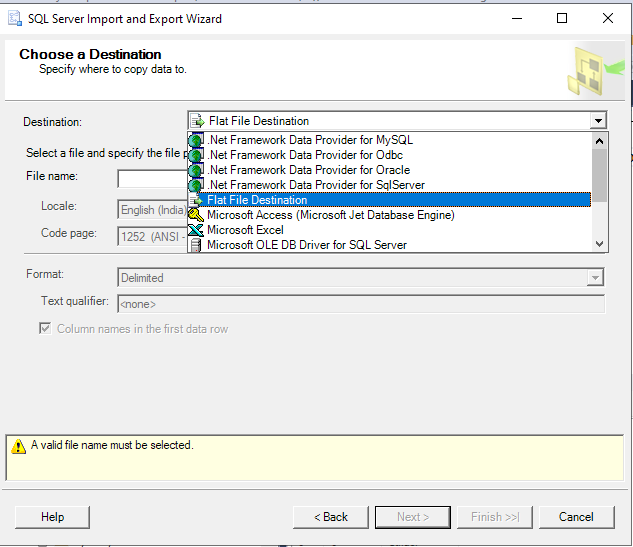
Task: Click the Destination: label
Action: pos(52,122)
